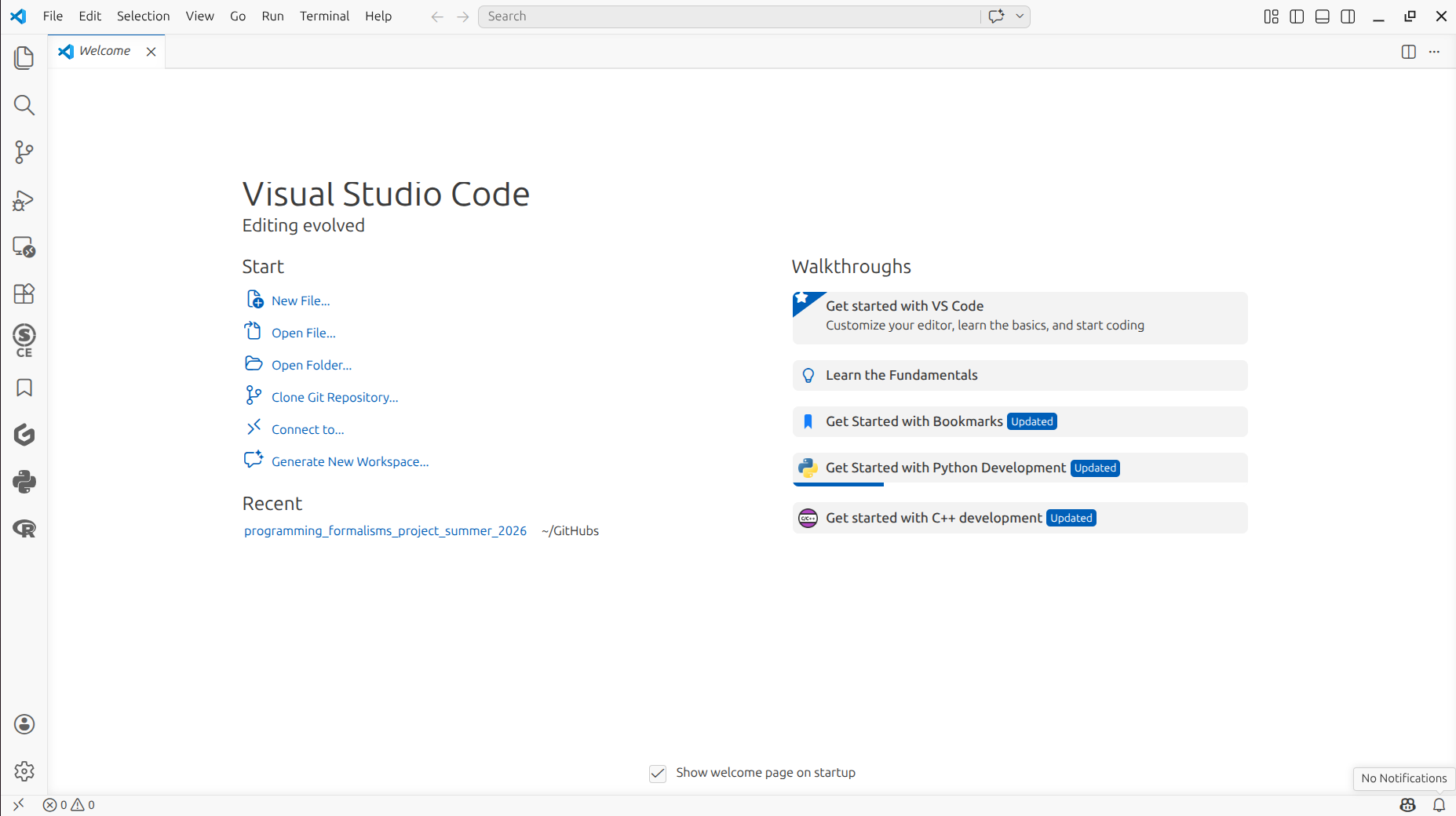This screenshot has height=816, width=1456.
Task: Click the New File... link
Action: click(x=301, y=301)
